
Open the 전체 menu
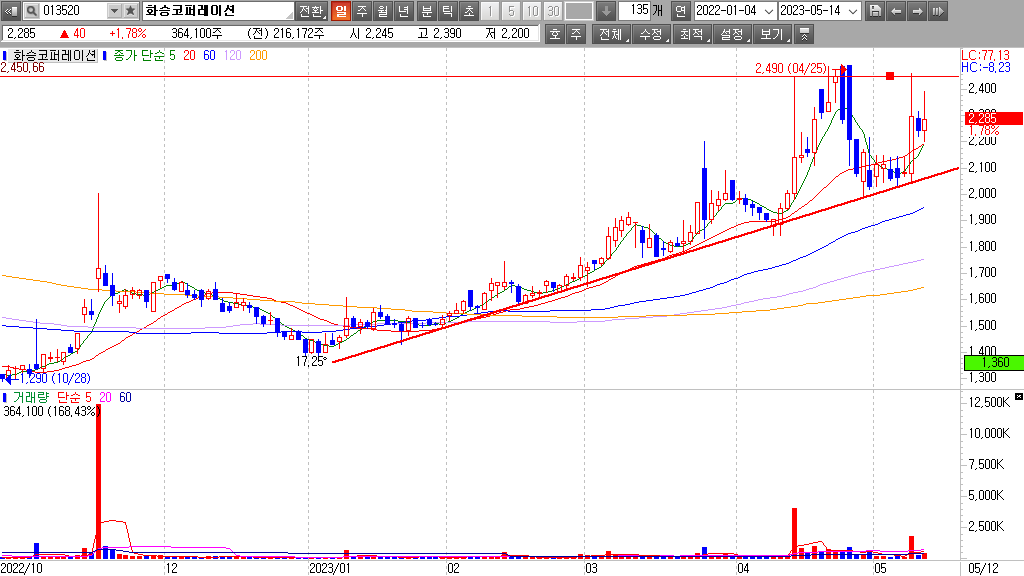click(611, 34)
